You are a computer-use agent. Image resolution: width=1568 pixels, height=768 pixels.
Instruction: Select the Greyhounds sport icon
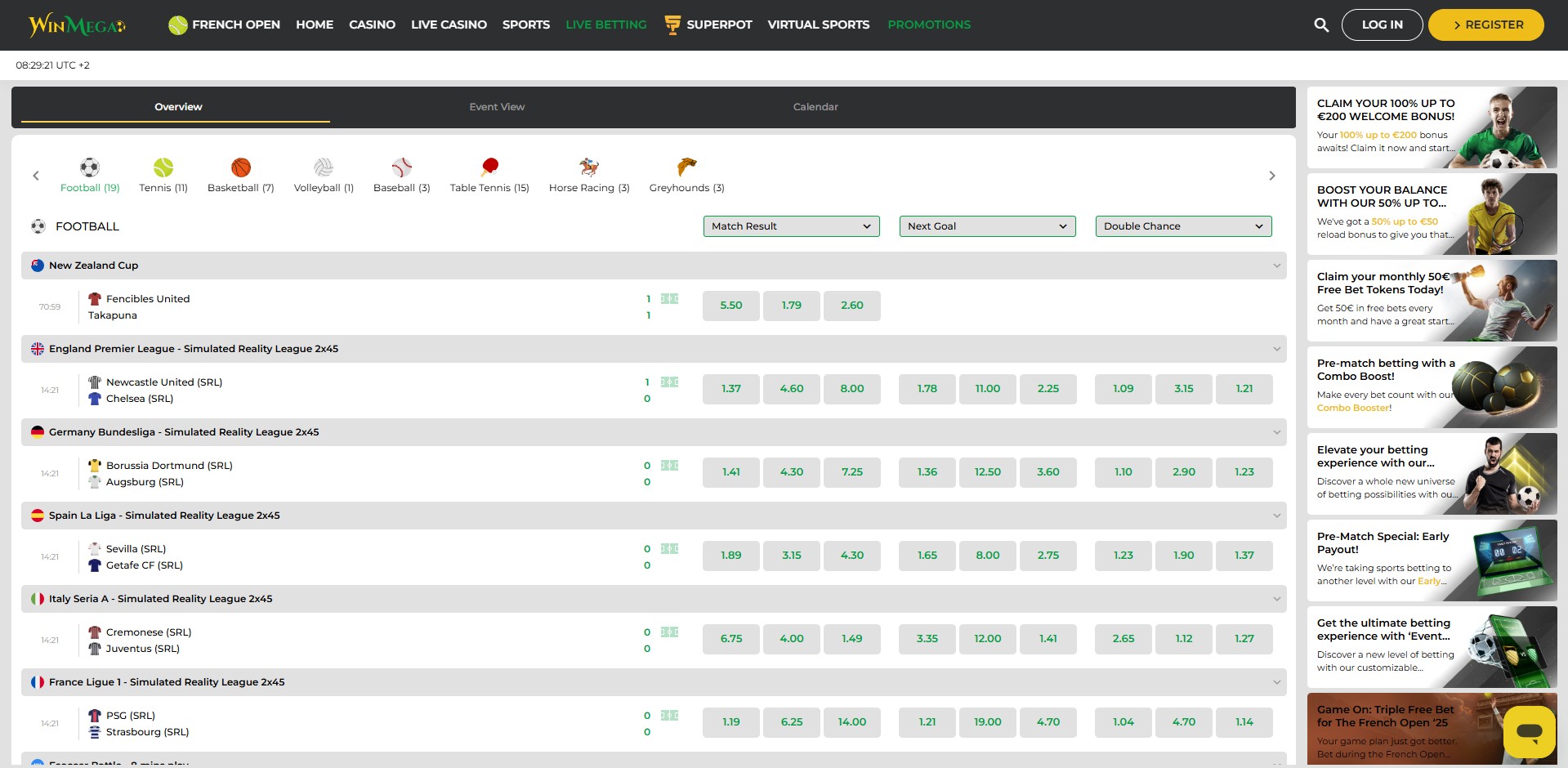(687, 167)
